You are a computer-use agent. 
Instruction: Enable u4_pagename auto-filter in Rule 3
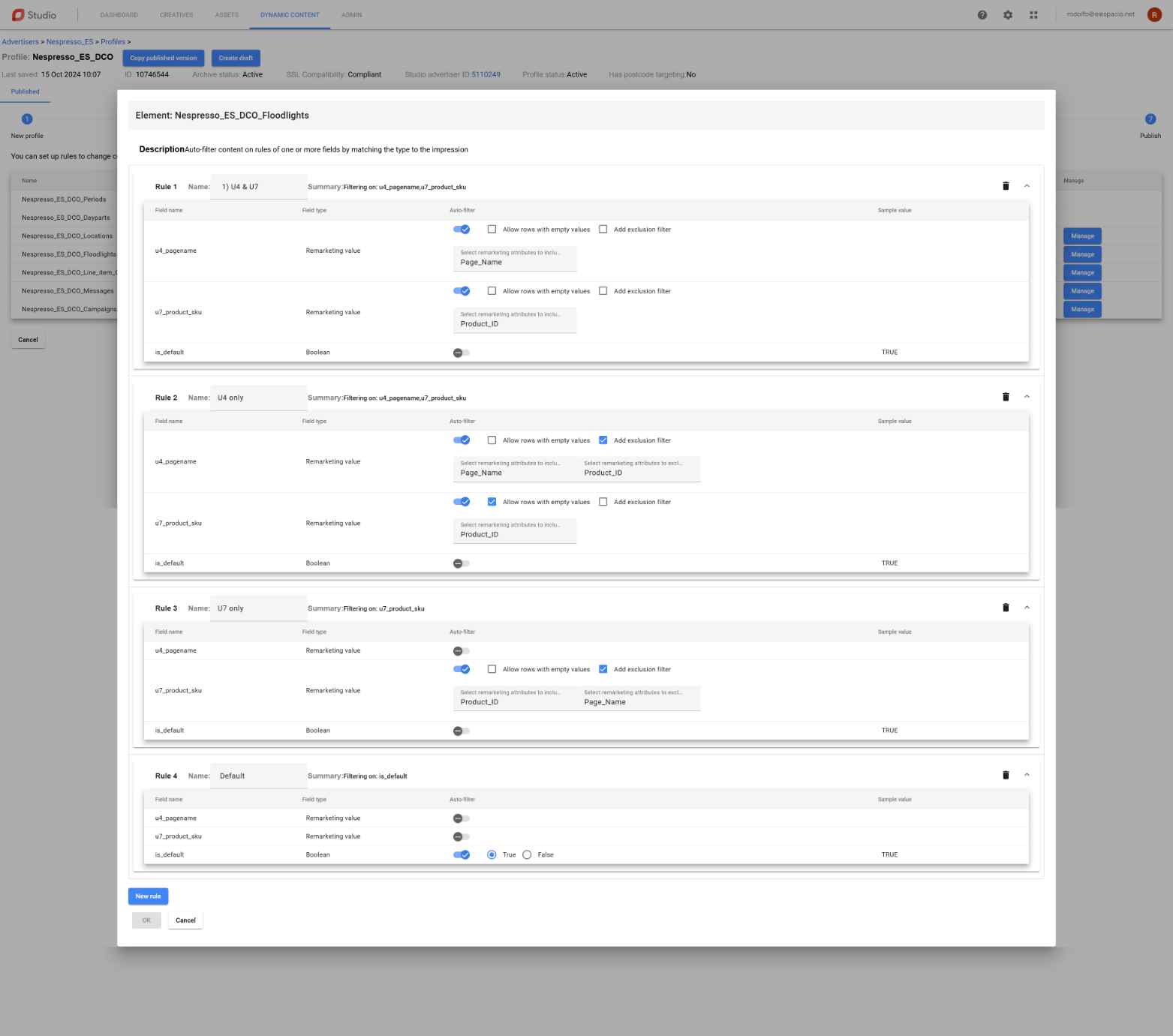[x=462, y=651]
